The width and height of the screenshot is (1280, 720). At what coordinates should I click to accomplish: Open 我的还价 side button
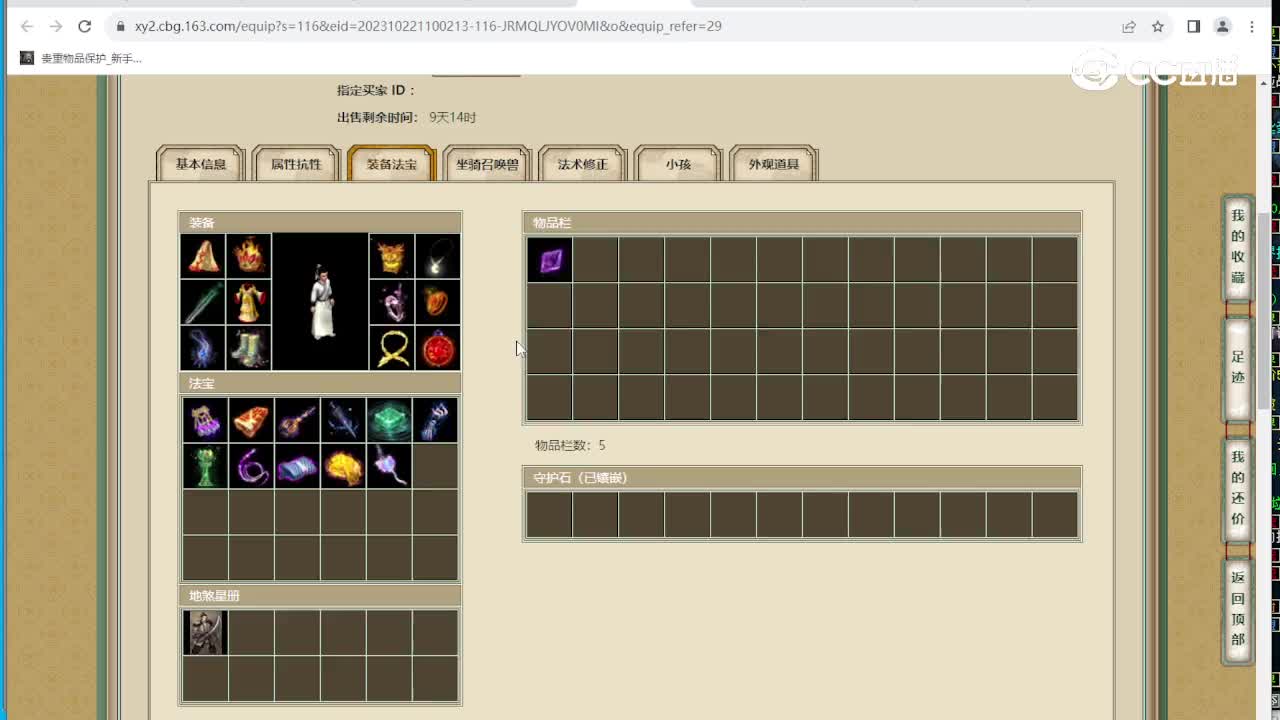(x=1238, y=489)
